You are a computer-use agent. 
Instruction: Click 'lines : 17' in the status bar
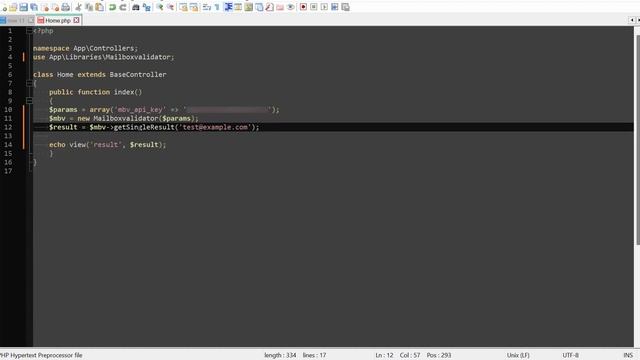[314, 355]
